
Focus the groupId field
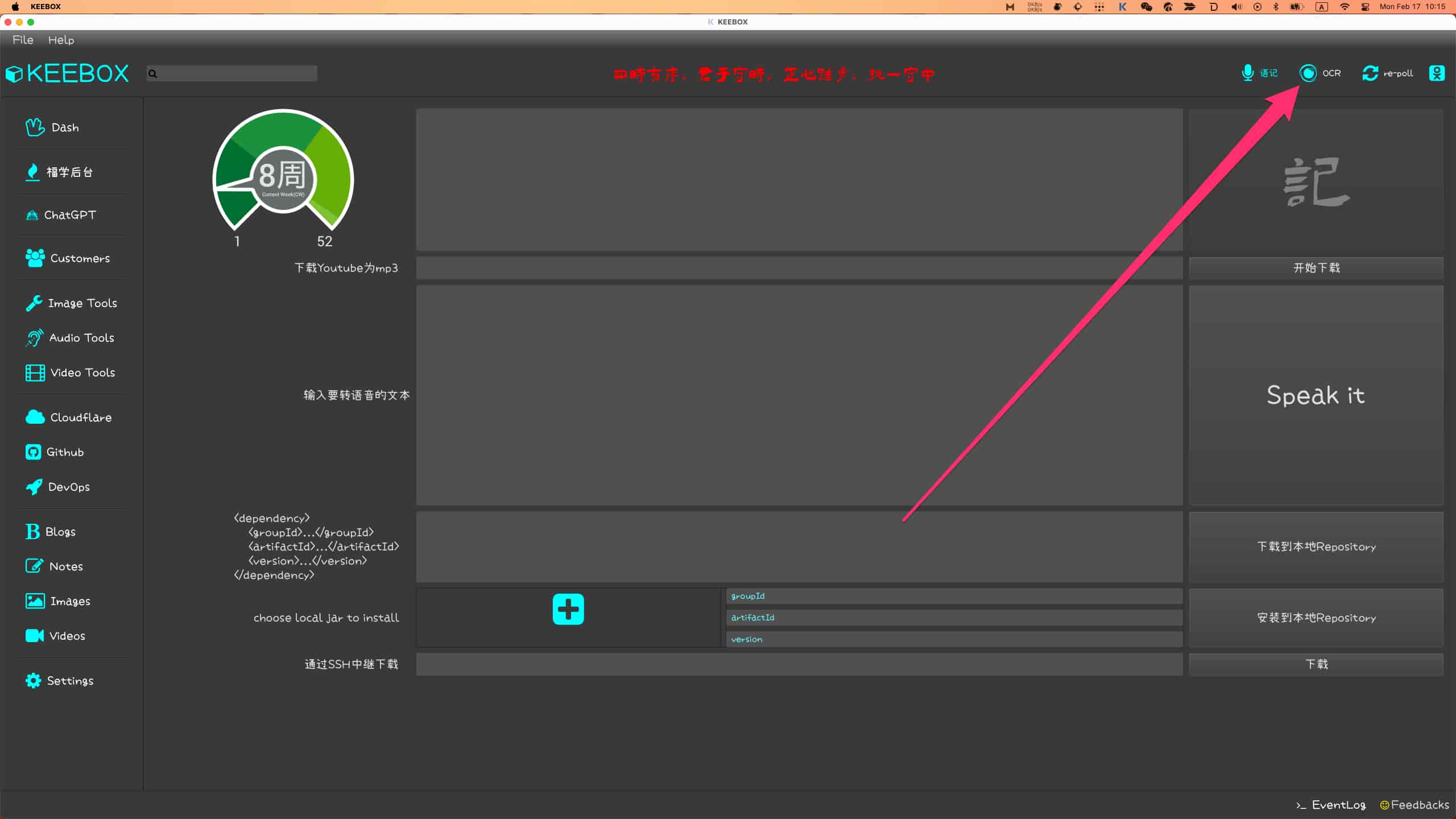coord(954,596)
